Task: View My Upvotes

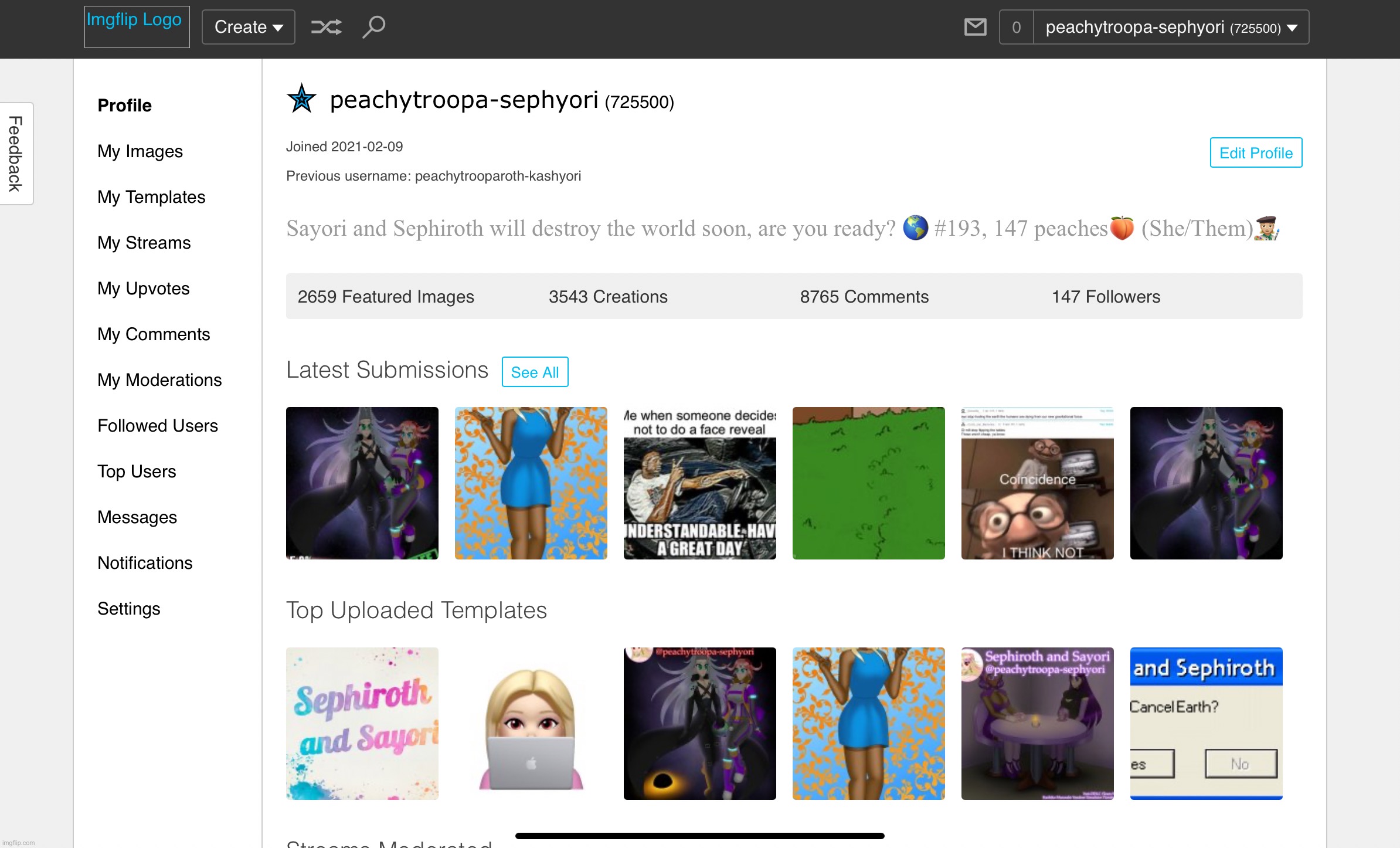Action: [x=144, y=289]
